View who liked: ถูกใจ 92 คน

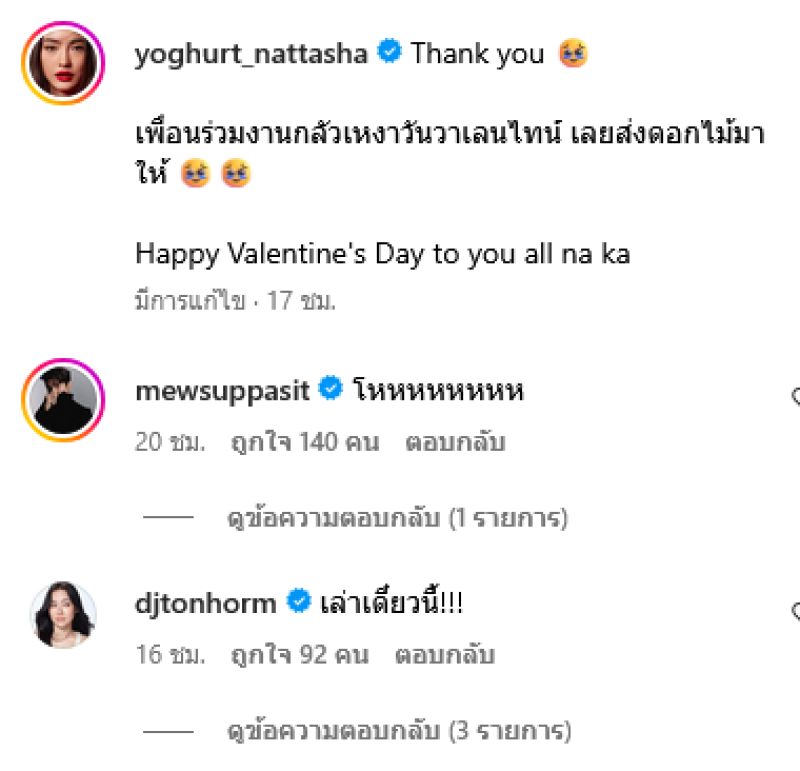[299, 655]
